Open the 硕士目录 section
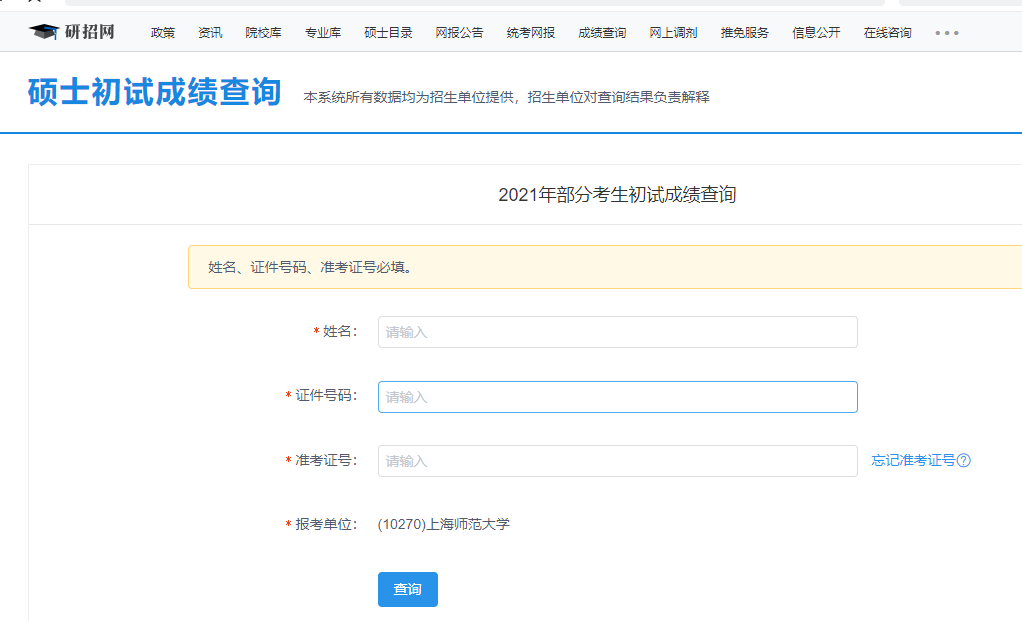Screen dimensions: 1022x621 (386, 31)
